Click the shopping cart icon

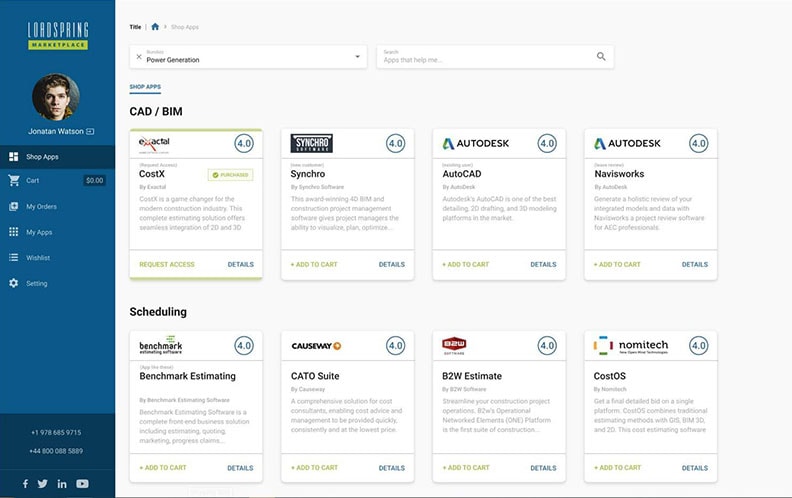coord(14,180)
